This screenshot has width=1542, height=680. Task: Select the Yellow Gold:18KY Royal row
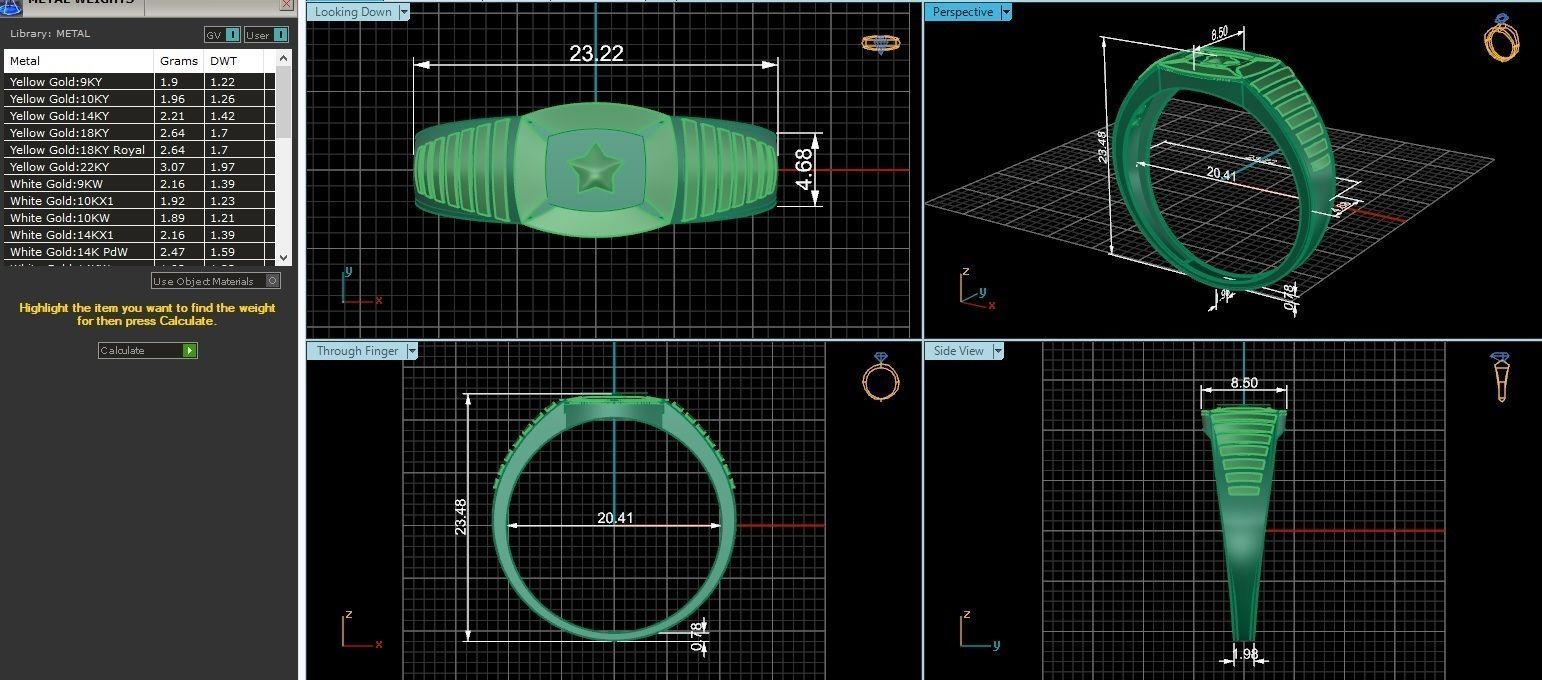140,150
